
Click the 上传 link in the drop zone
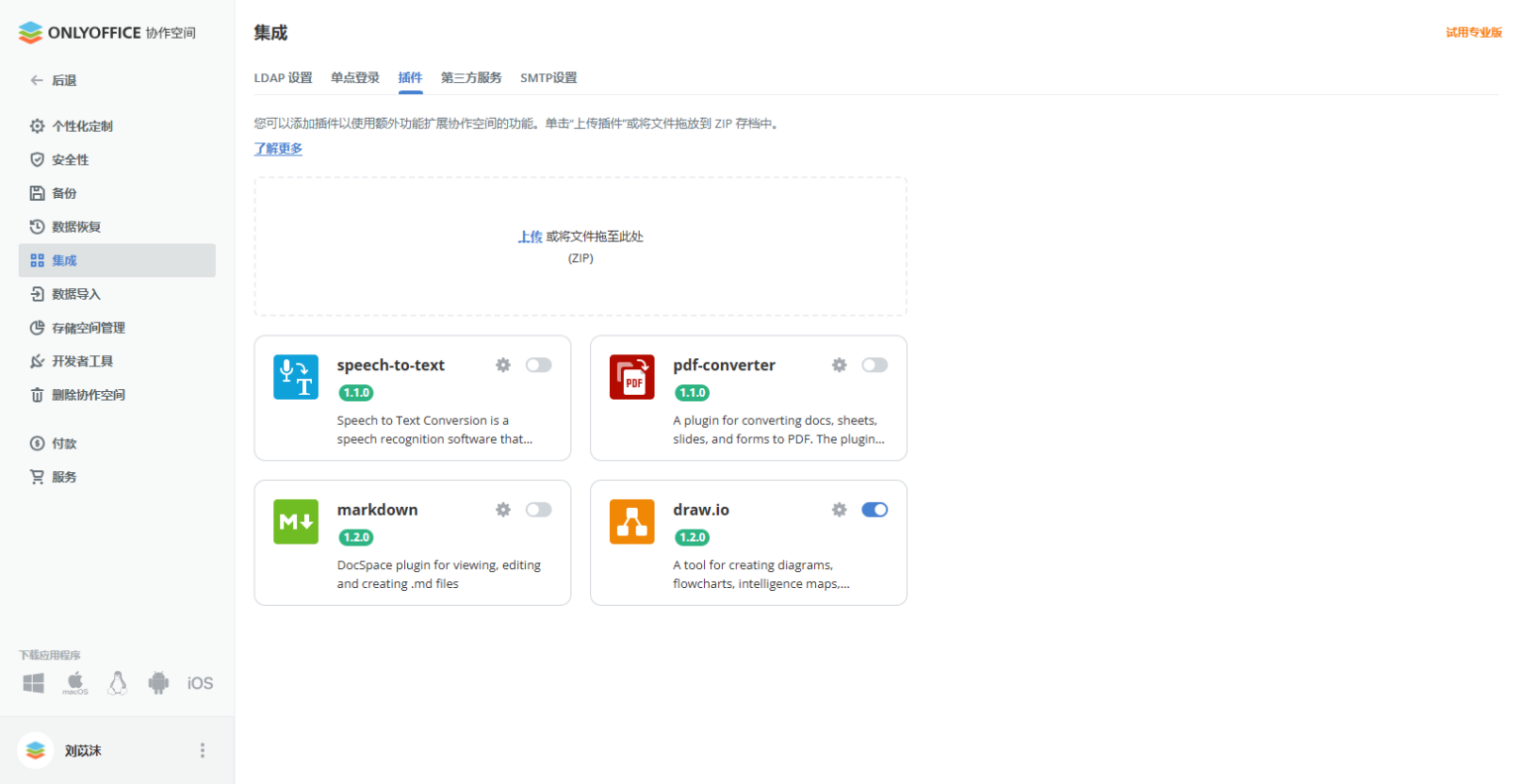530,237
